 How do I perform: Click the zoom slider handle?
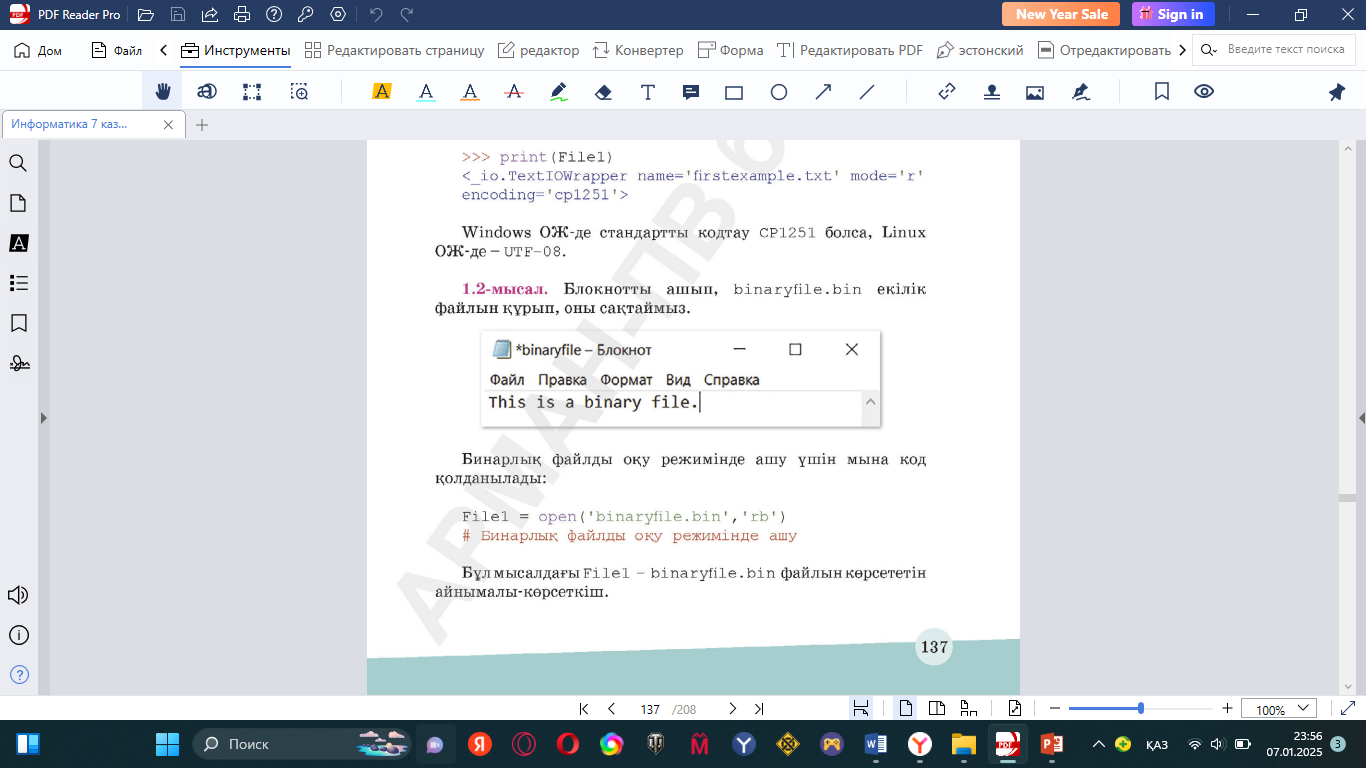click(x=1141, y=708)
